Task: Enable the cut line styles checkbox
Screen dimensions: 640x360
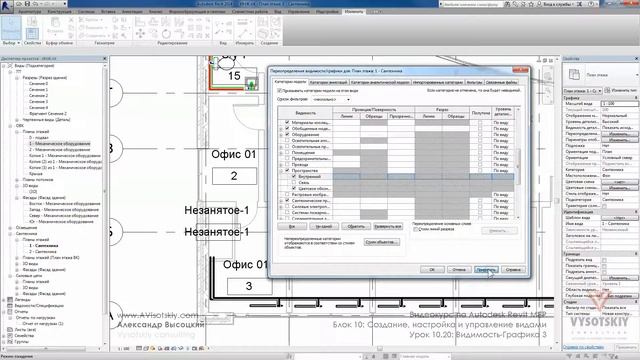Action: pos(416,229)
